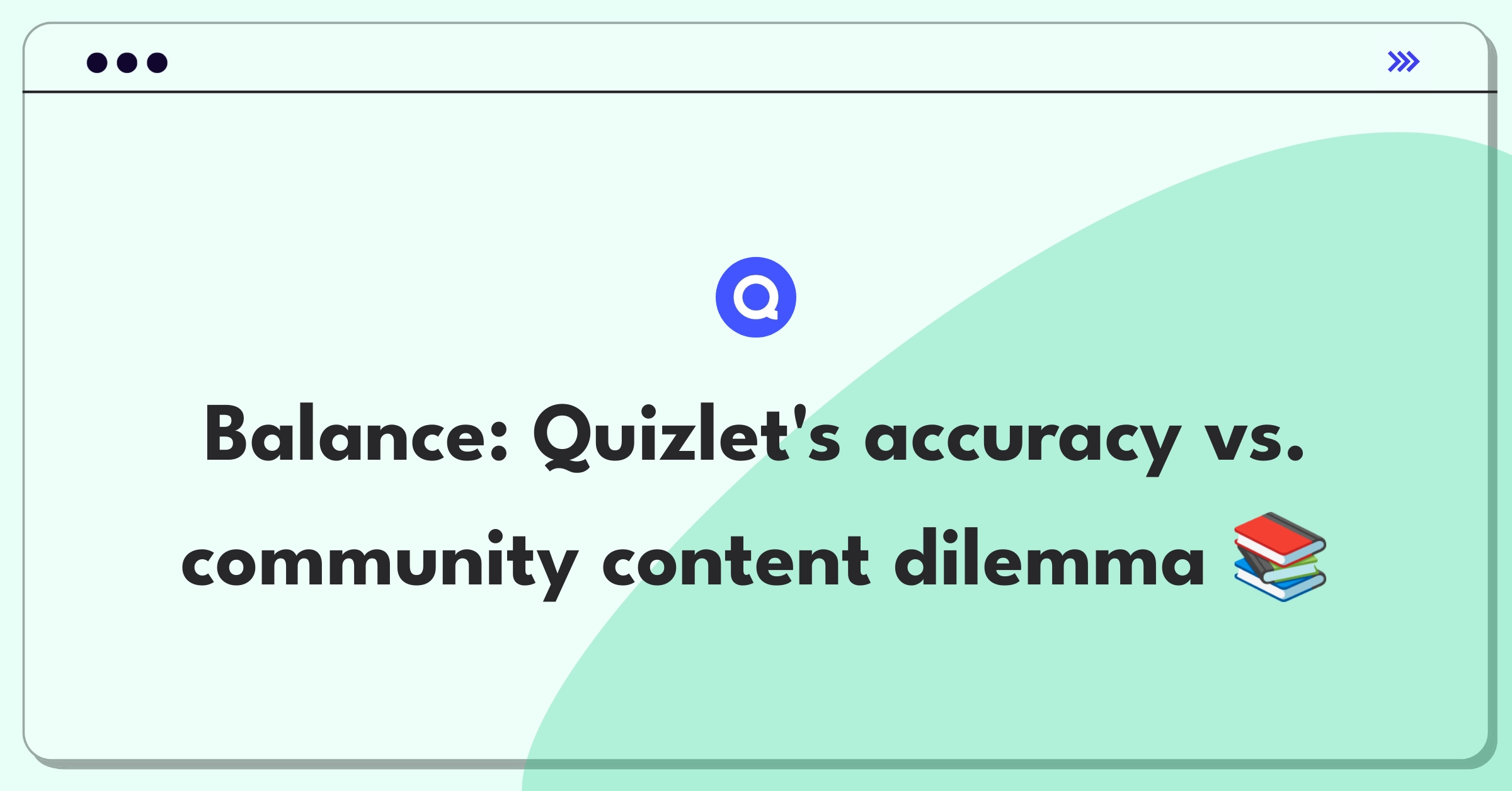Screen dimensions: 1512x791
Task: Click the Quizlet Q logo icon
Action: click(x=755, y=300)
